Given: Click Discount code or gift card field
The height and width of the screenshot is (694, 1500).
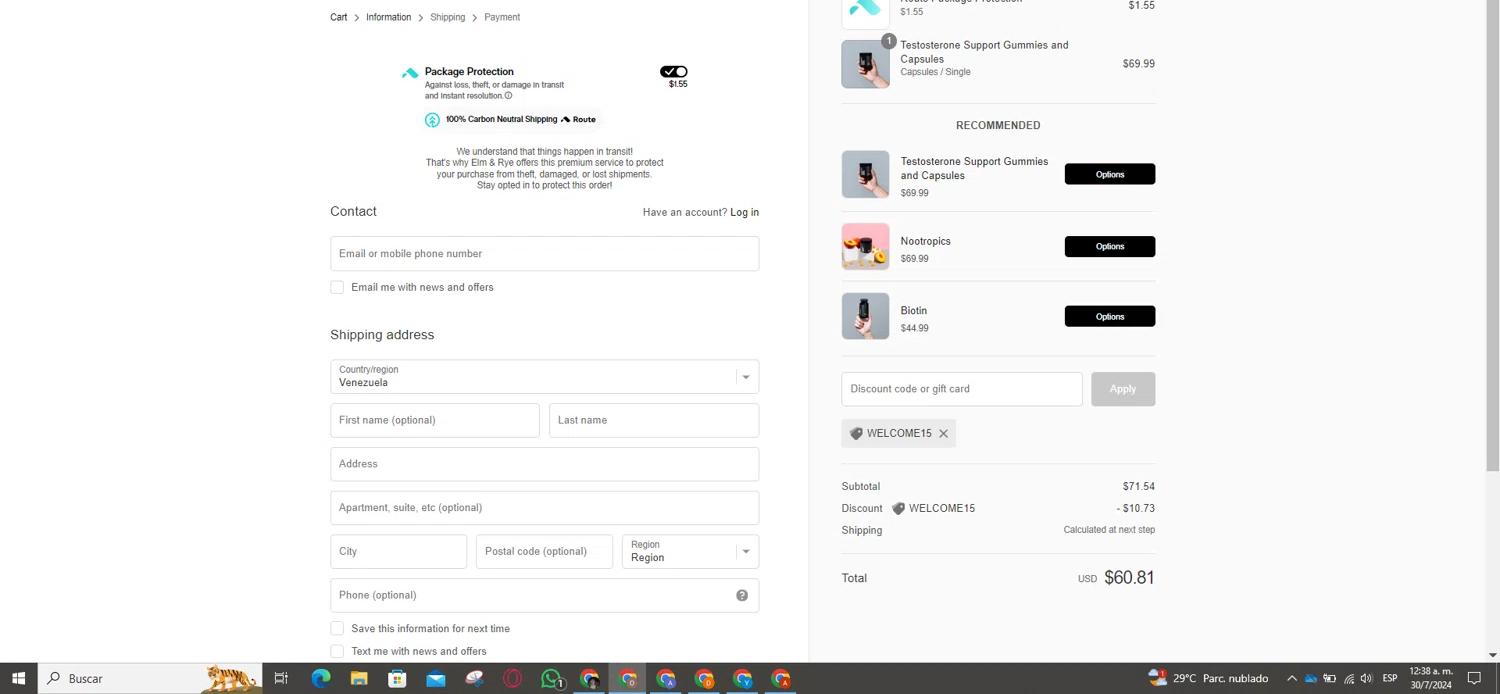Looking at the screenshot, I should tap(962, 389).
